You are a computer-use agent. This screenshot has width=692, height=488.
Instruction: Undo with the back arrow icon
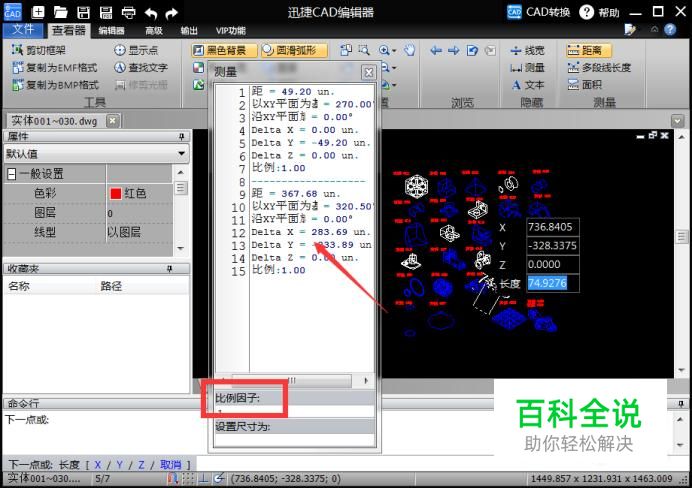(151, 13)
